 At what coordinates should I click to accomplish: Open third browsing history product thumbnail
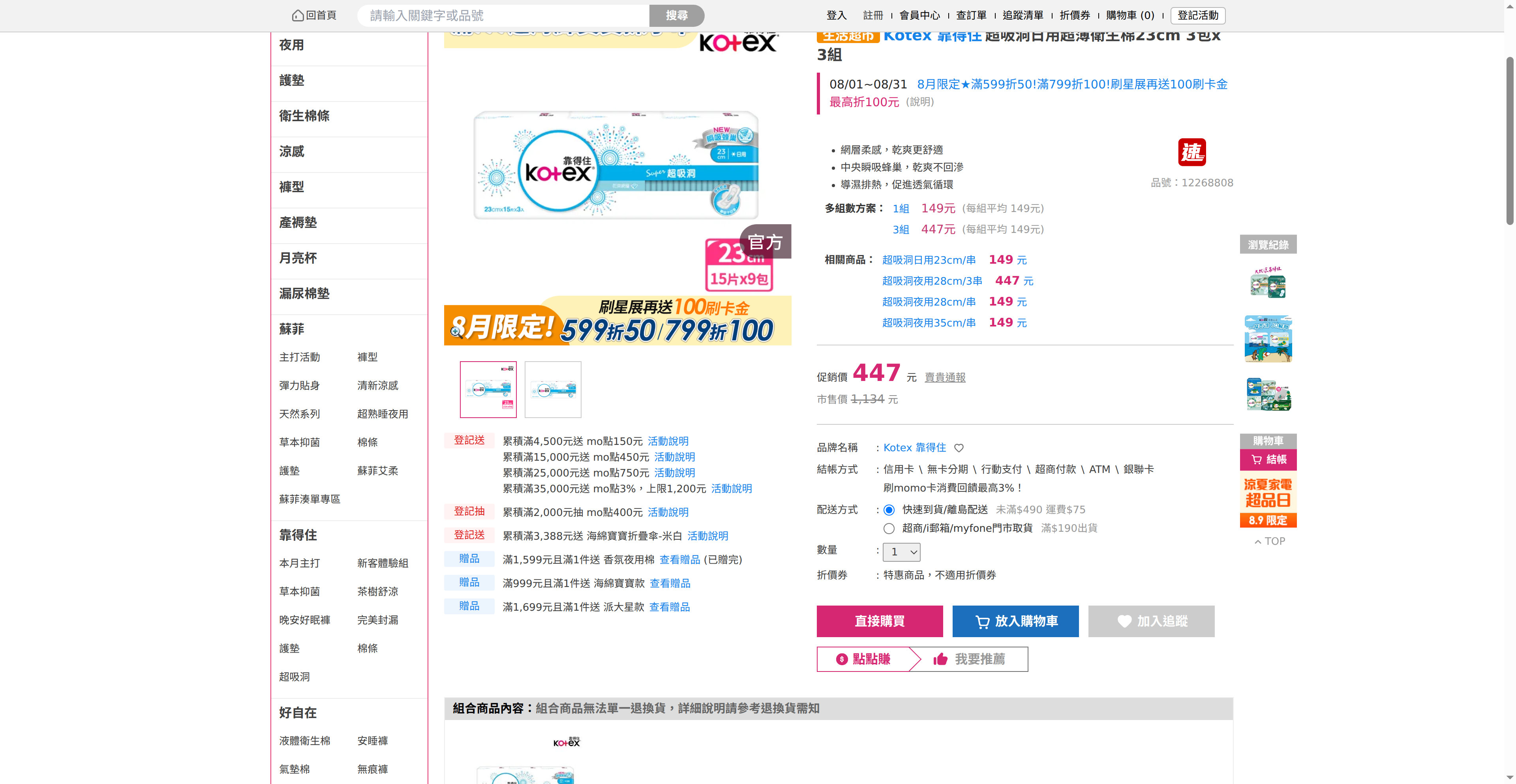(1268, 394)
